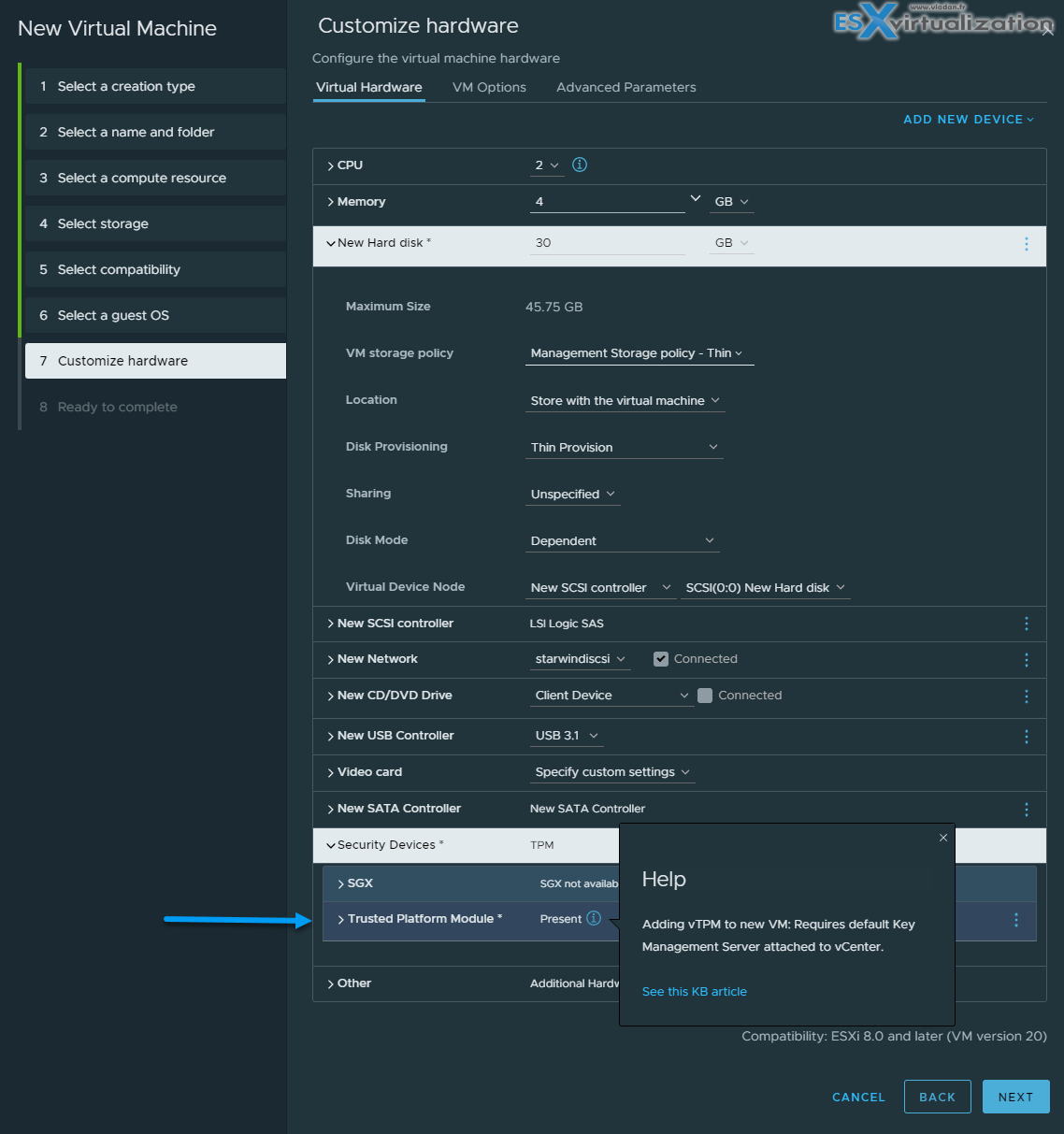Open Trusted Platform Module actions menu
The image size is (1064, 1134).
coord(1016,920)
